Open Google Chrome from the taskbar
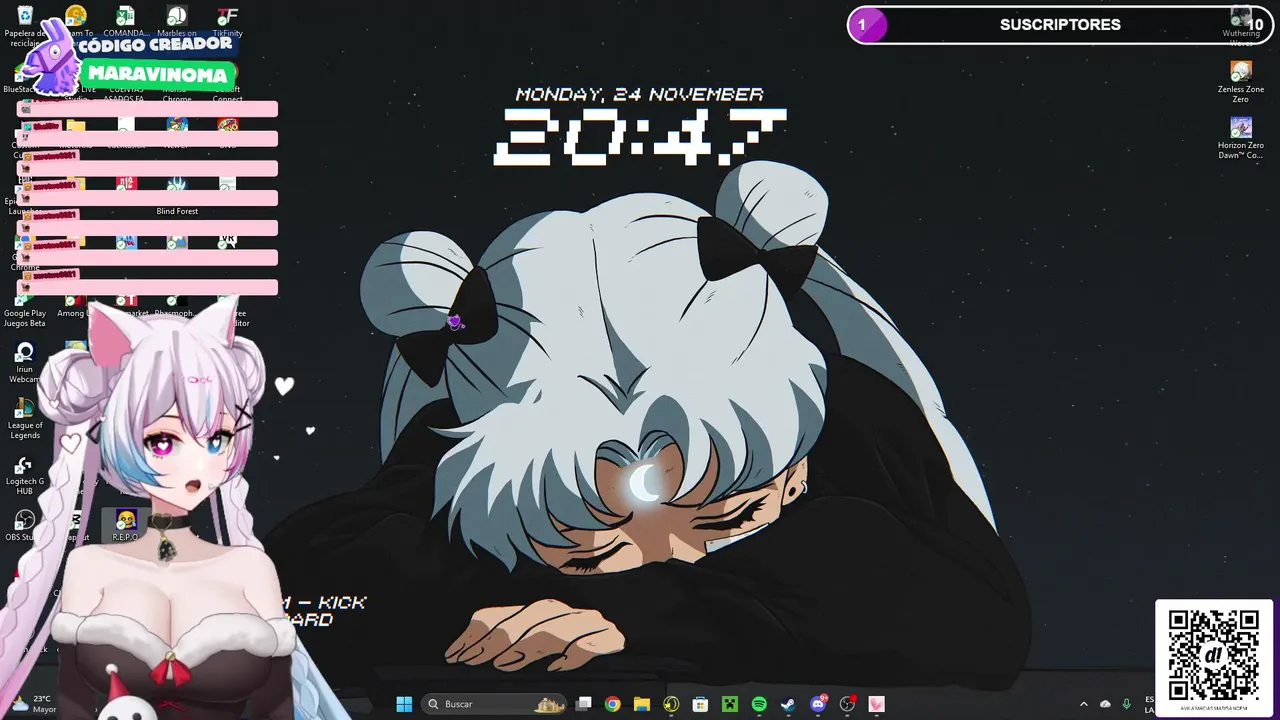The height and width of the screenshot is (720, 1280). coord(612,704)
